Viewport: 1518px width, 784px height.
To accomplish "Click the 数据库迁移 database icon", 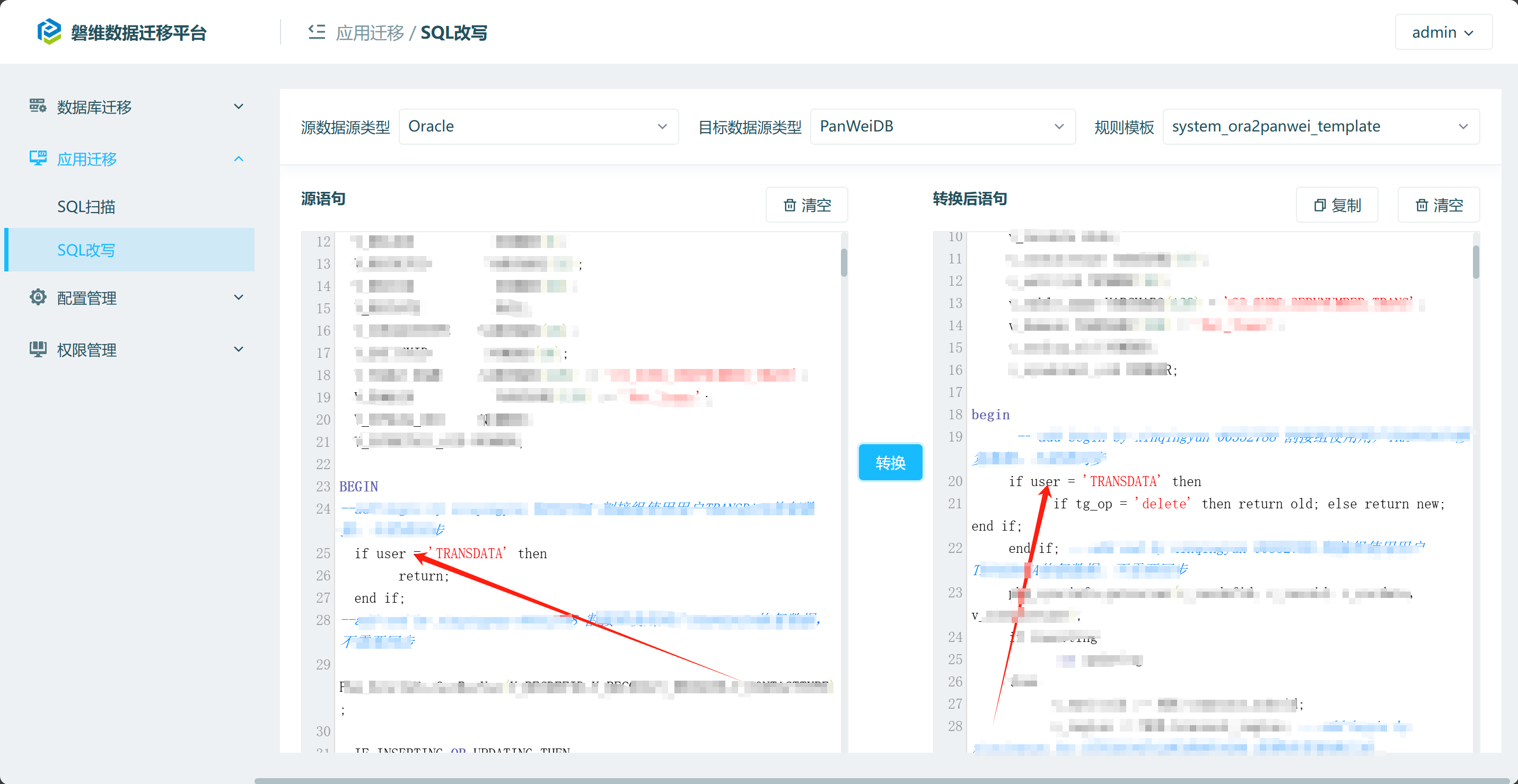I will pyautogui.click(x=38, y=107).
